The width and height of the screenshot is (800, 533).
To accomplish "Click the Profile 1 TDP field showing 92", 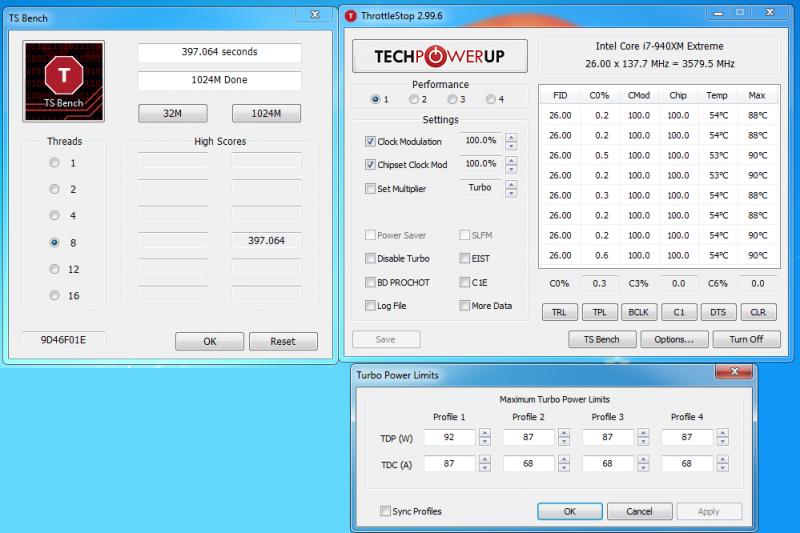I will tap(449, 437).
